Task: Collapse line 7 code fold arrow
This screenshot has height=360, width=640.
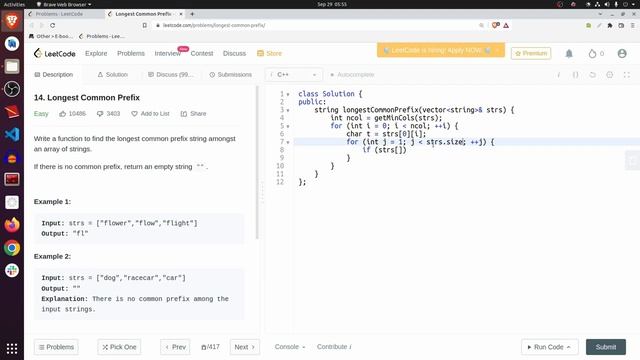Action: [x=288, y=142]
